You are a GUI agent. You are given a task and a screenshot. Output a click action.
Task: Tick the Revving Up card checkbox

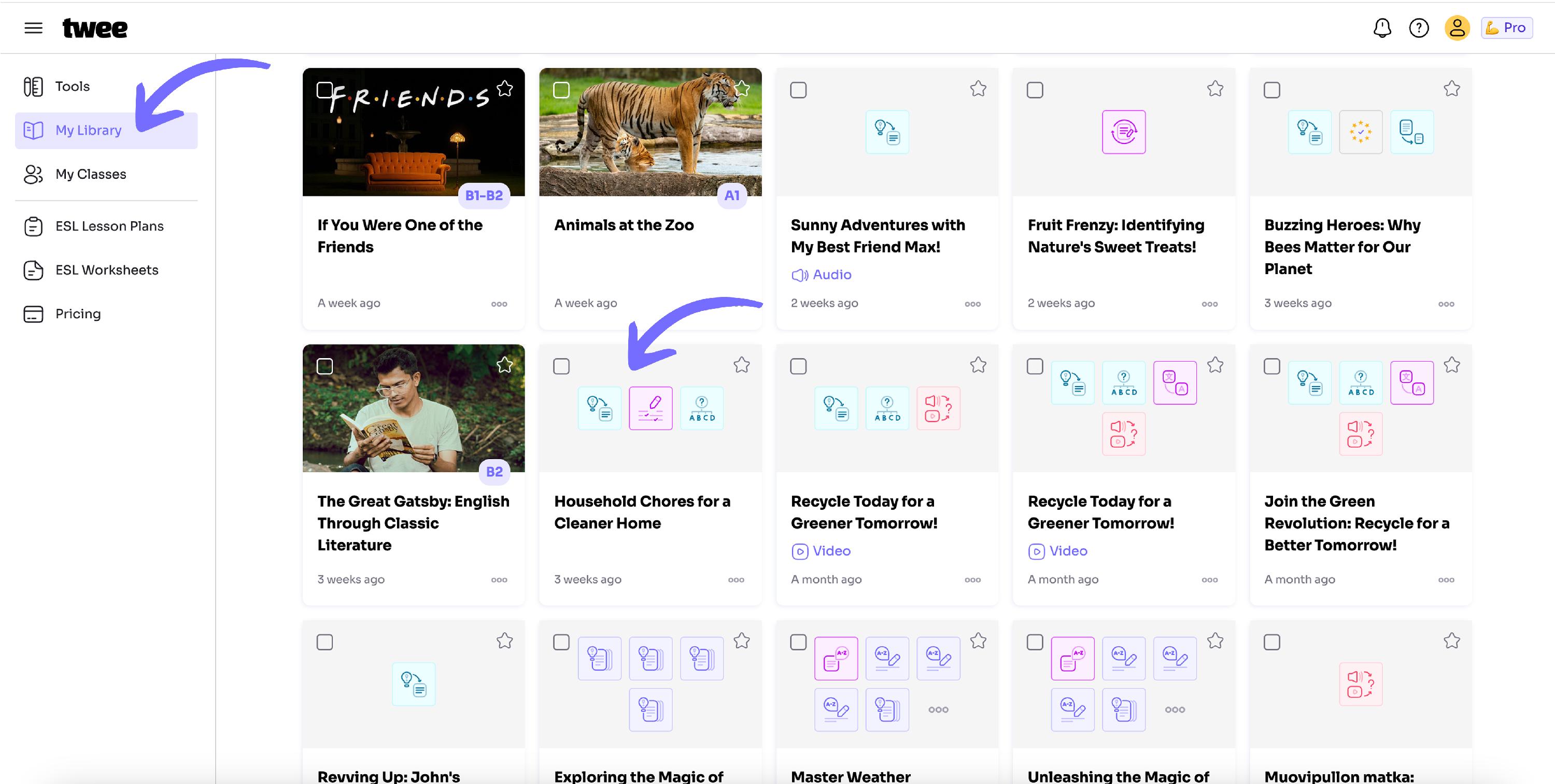pyautogui.click(x=325, y=642)
